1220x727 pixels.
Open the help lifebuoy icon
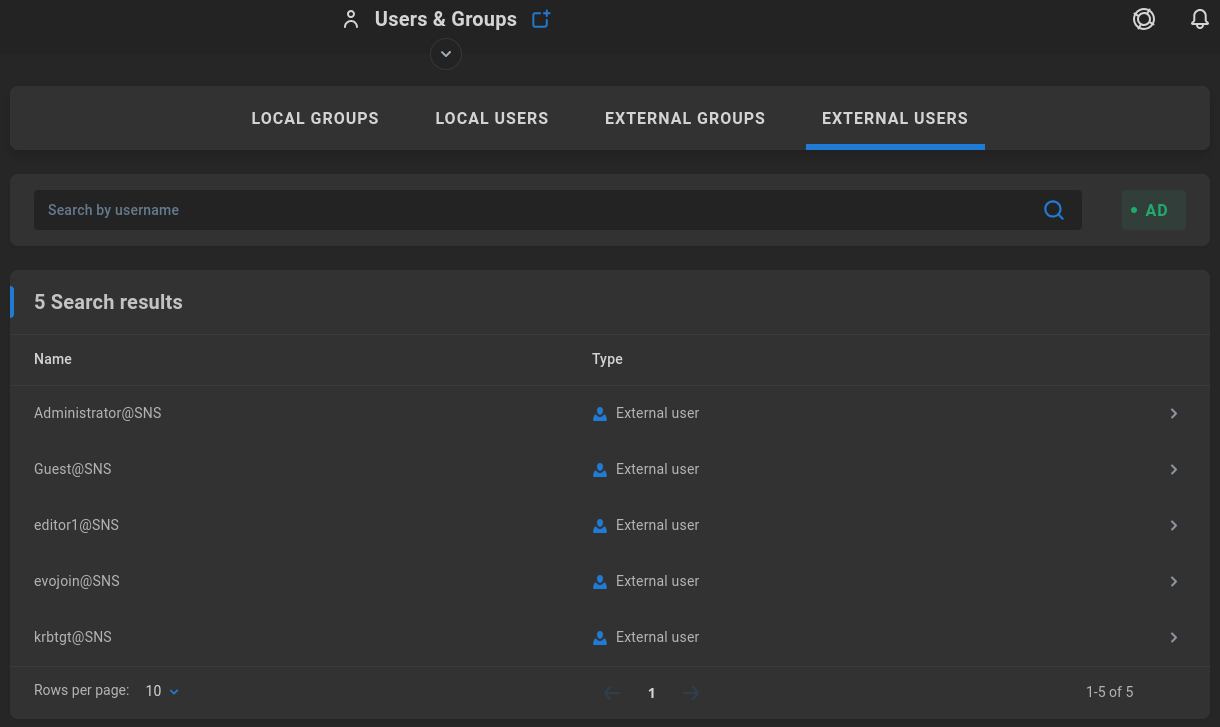[x=1144, y=19]
